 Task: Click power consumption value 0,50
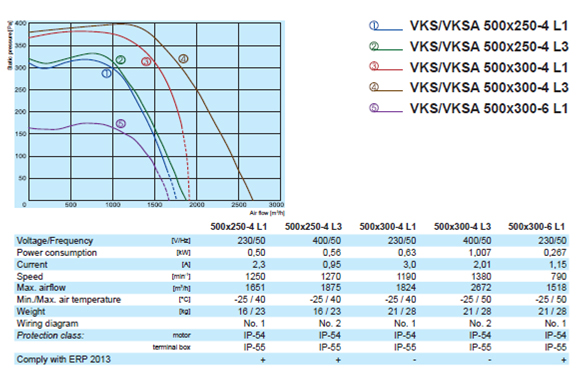pyautogui.click(x=257, y=253)
